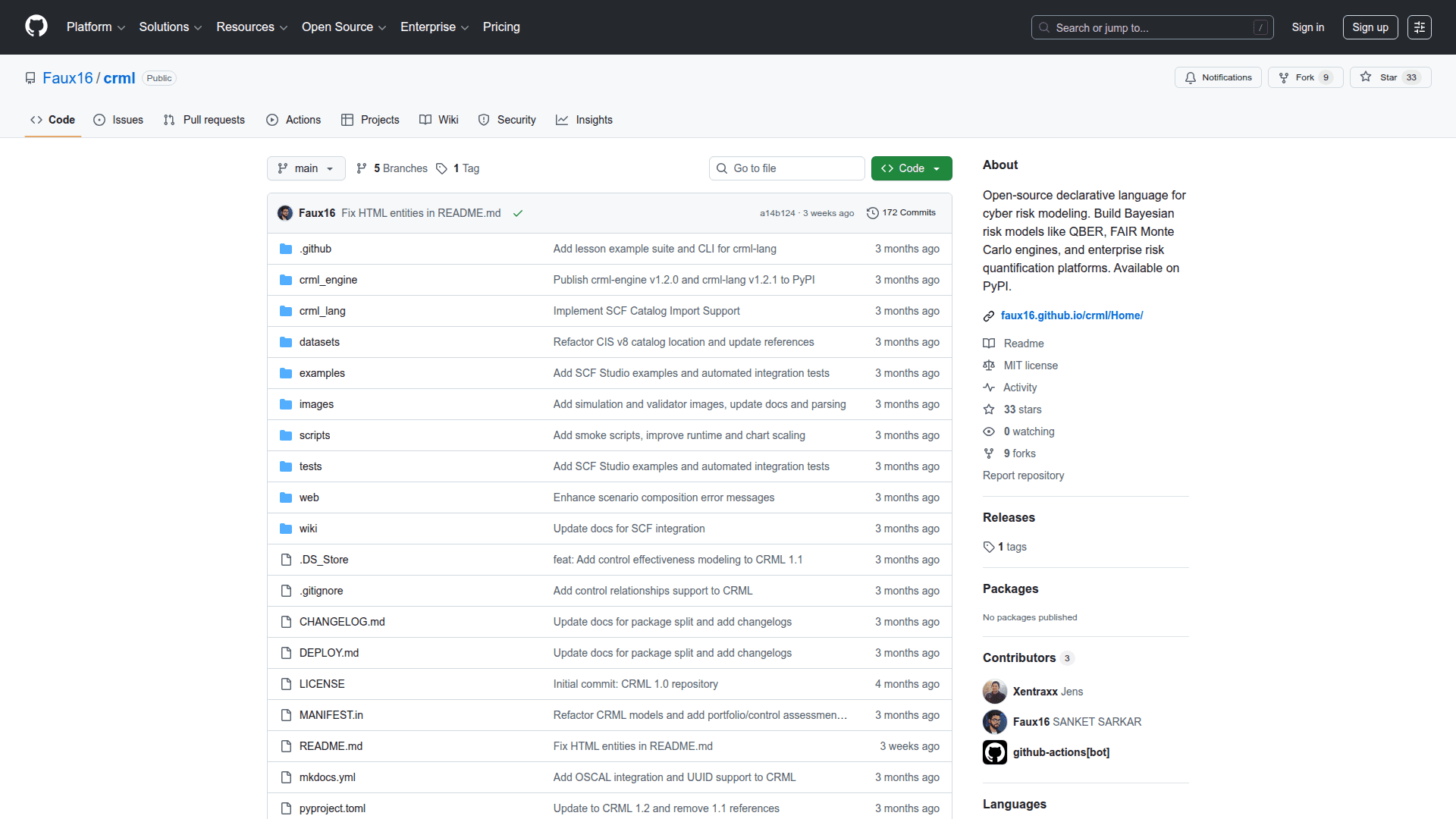Expand the Platform menu

click(96, 27)
